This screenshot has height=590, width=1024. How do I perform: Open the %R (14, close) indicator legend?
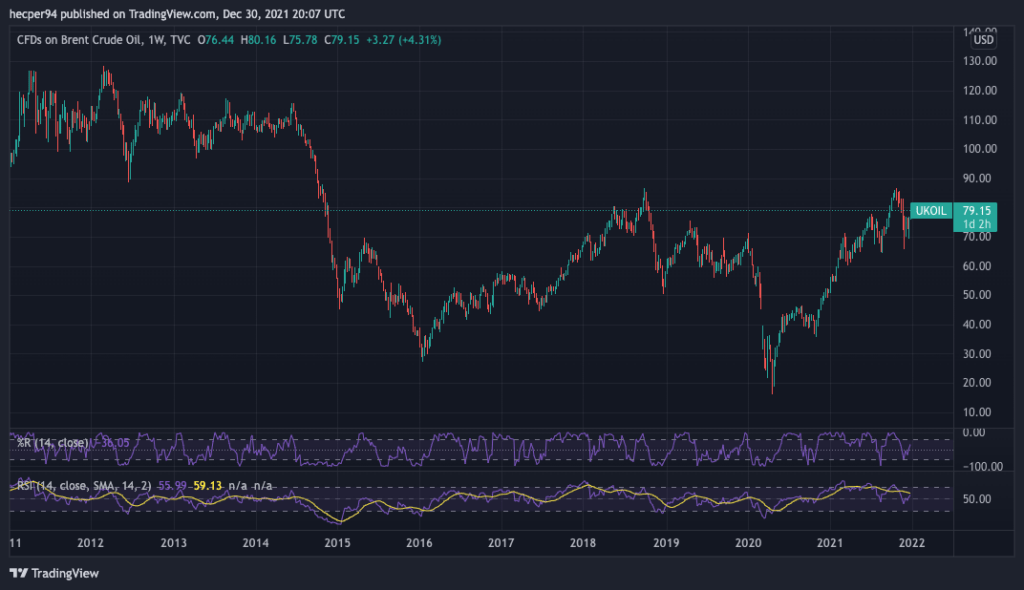click(x=52, y=443)
